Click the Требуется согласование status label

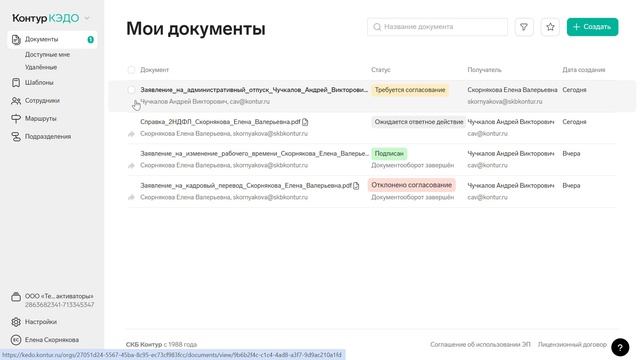410,90
